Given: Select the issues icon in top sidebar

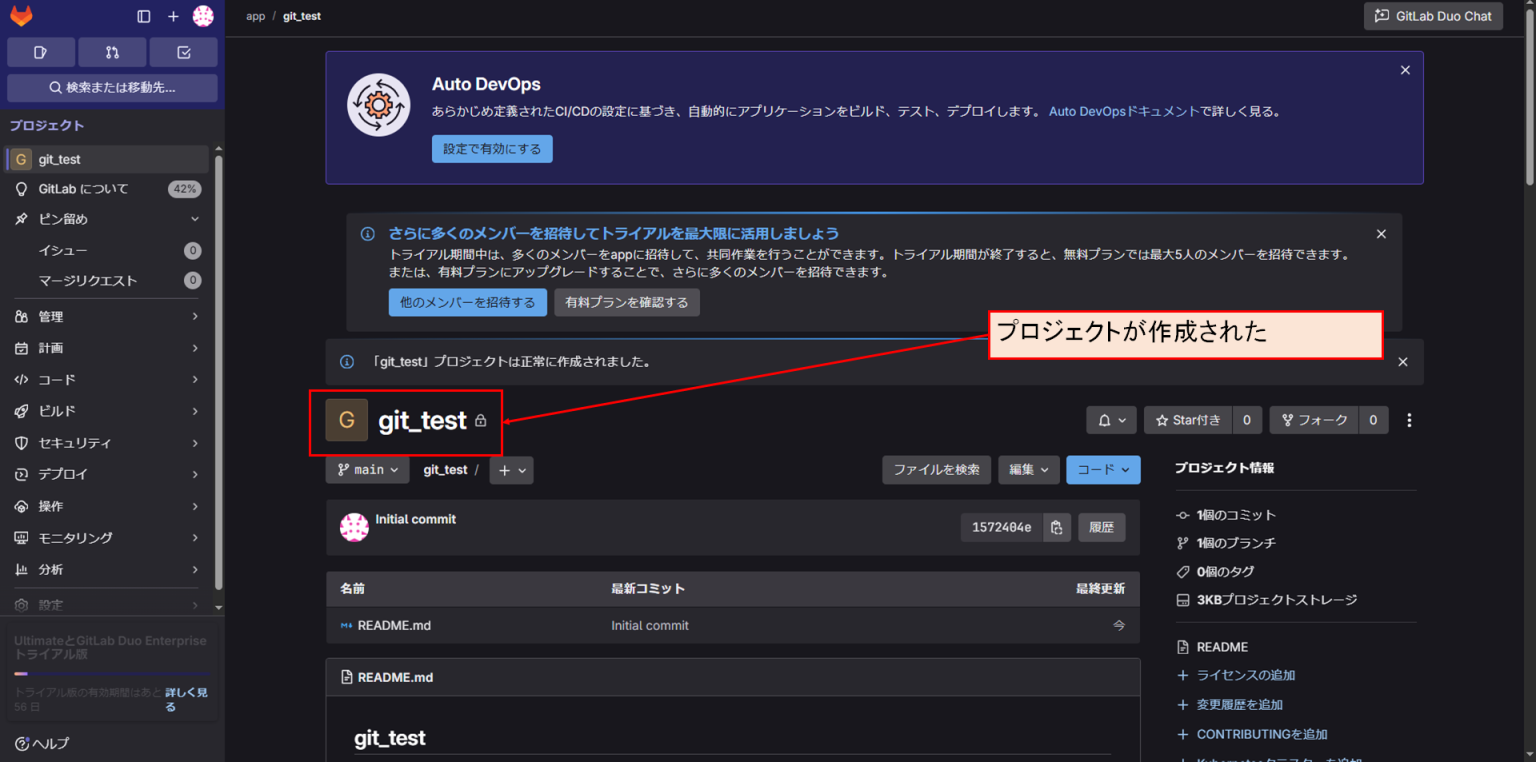Looking at the screenshot, I should (41, 51).
